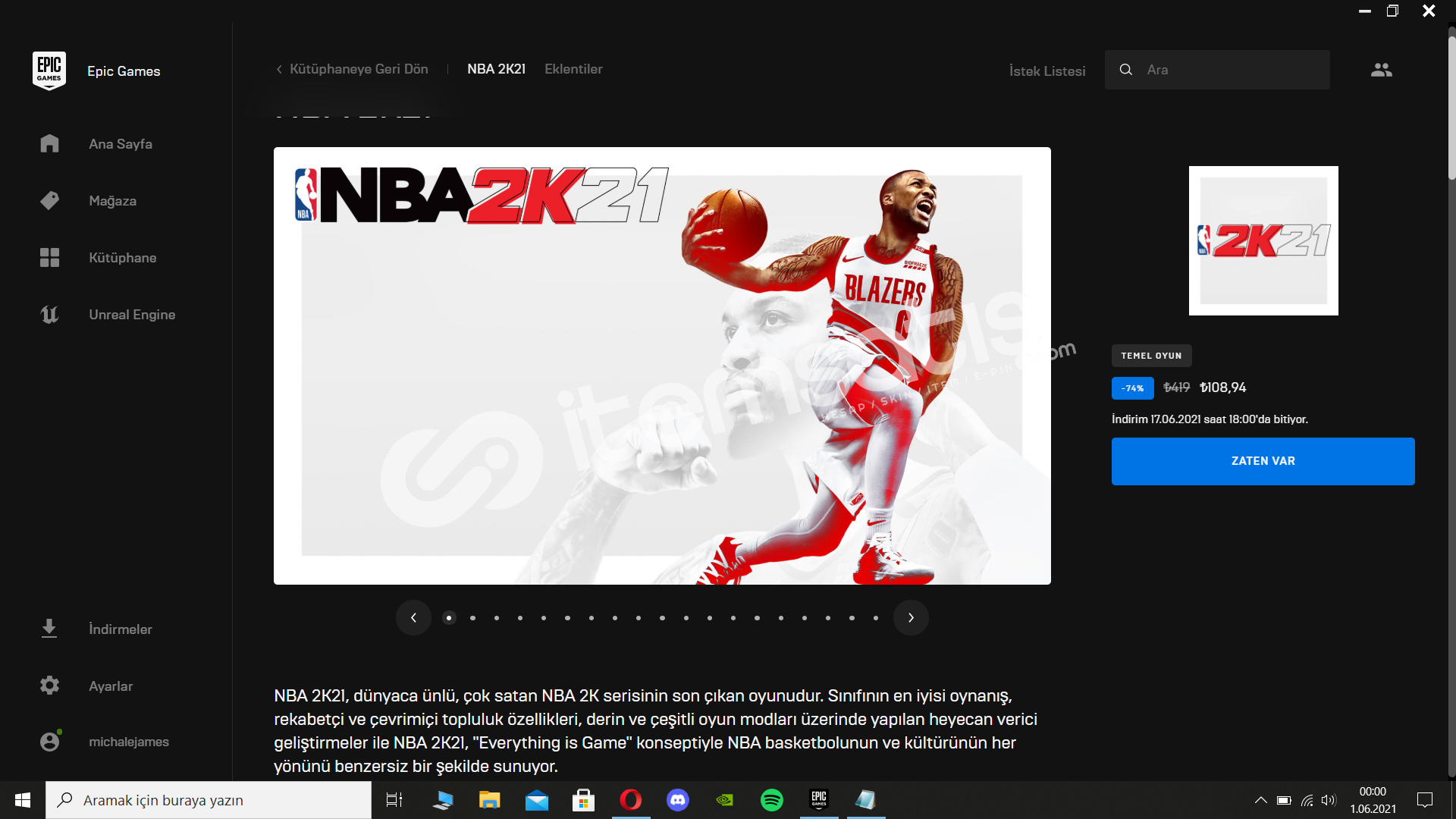Click the -74% discount badge
The image size is (1456, 819).
(x=1132, y=388)
